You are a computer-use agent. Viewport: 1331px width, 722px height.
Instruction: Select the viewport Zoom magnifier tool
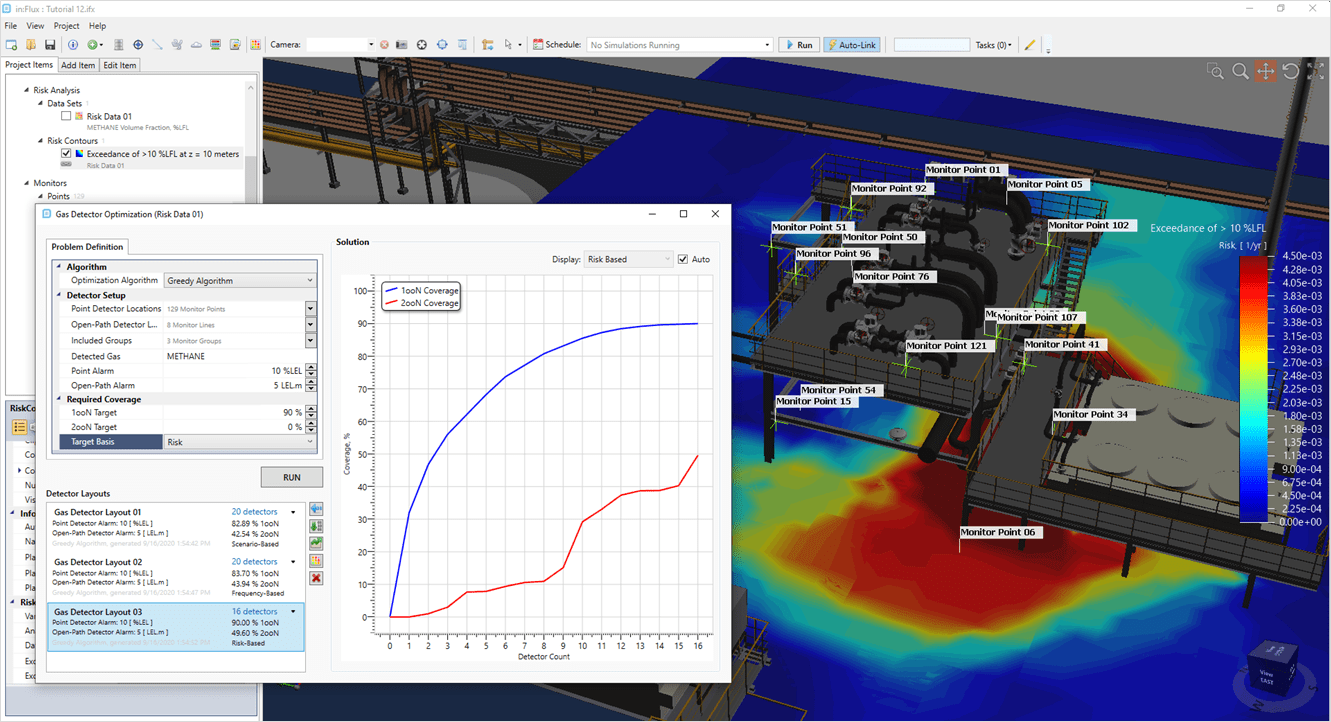click(1240, 71)
